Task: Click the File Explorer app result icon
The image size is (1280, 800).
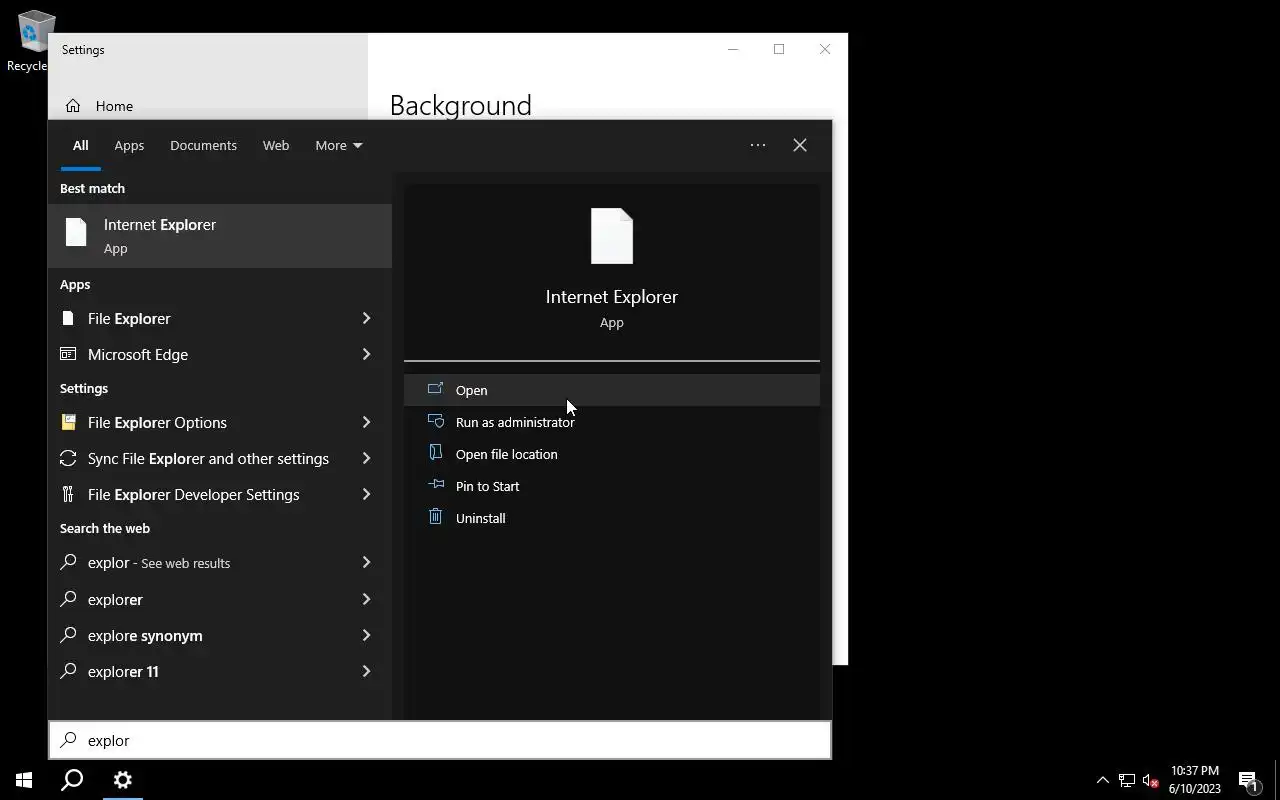Action: [x=68, y=318]
